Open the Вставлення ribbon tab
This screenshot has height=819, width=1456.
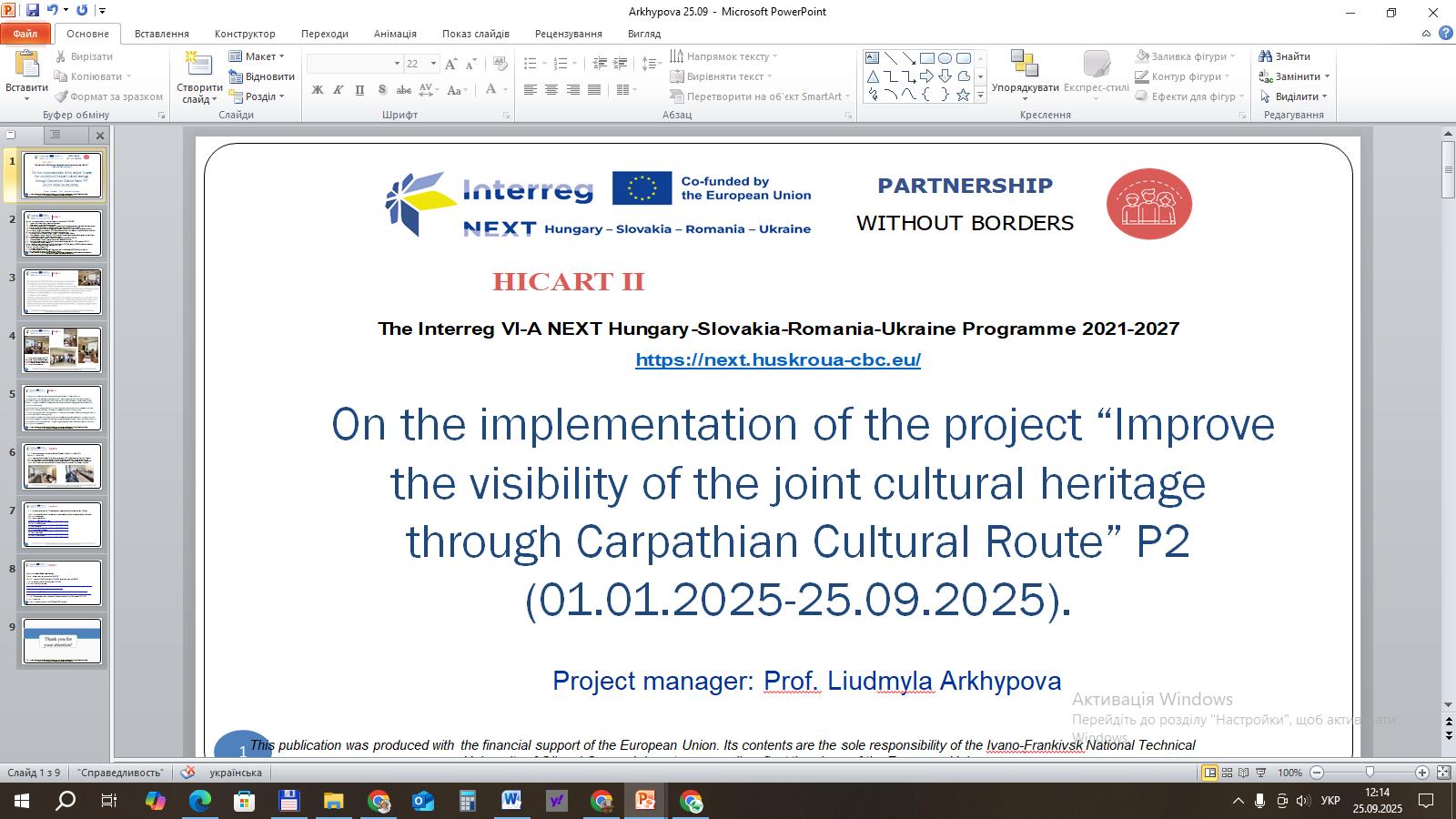click(x=161, y=34)
